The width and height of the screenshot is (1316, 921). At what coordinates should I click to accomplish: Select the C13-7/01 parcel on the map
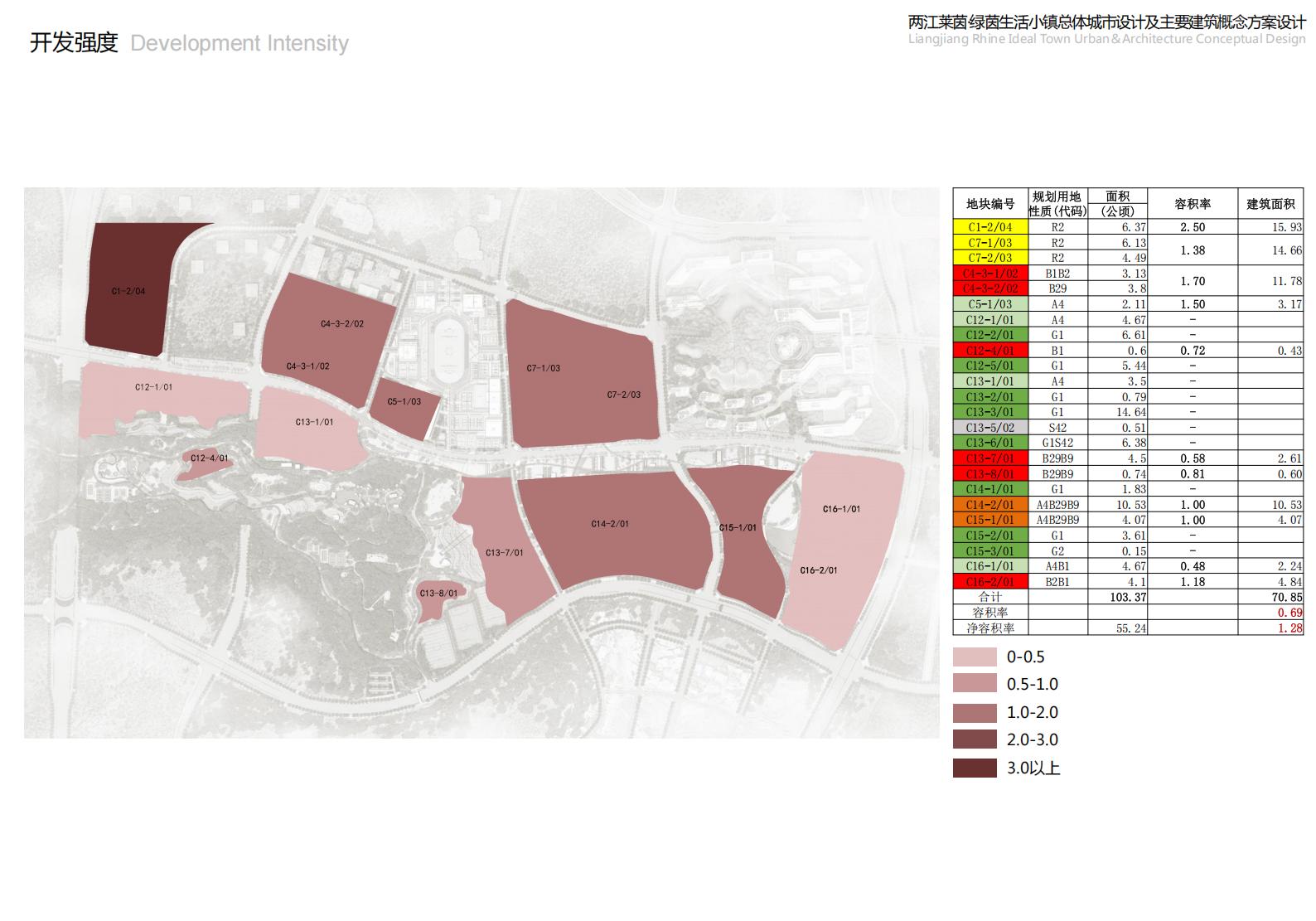click(x=506, y=551)
